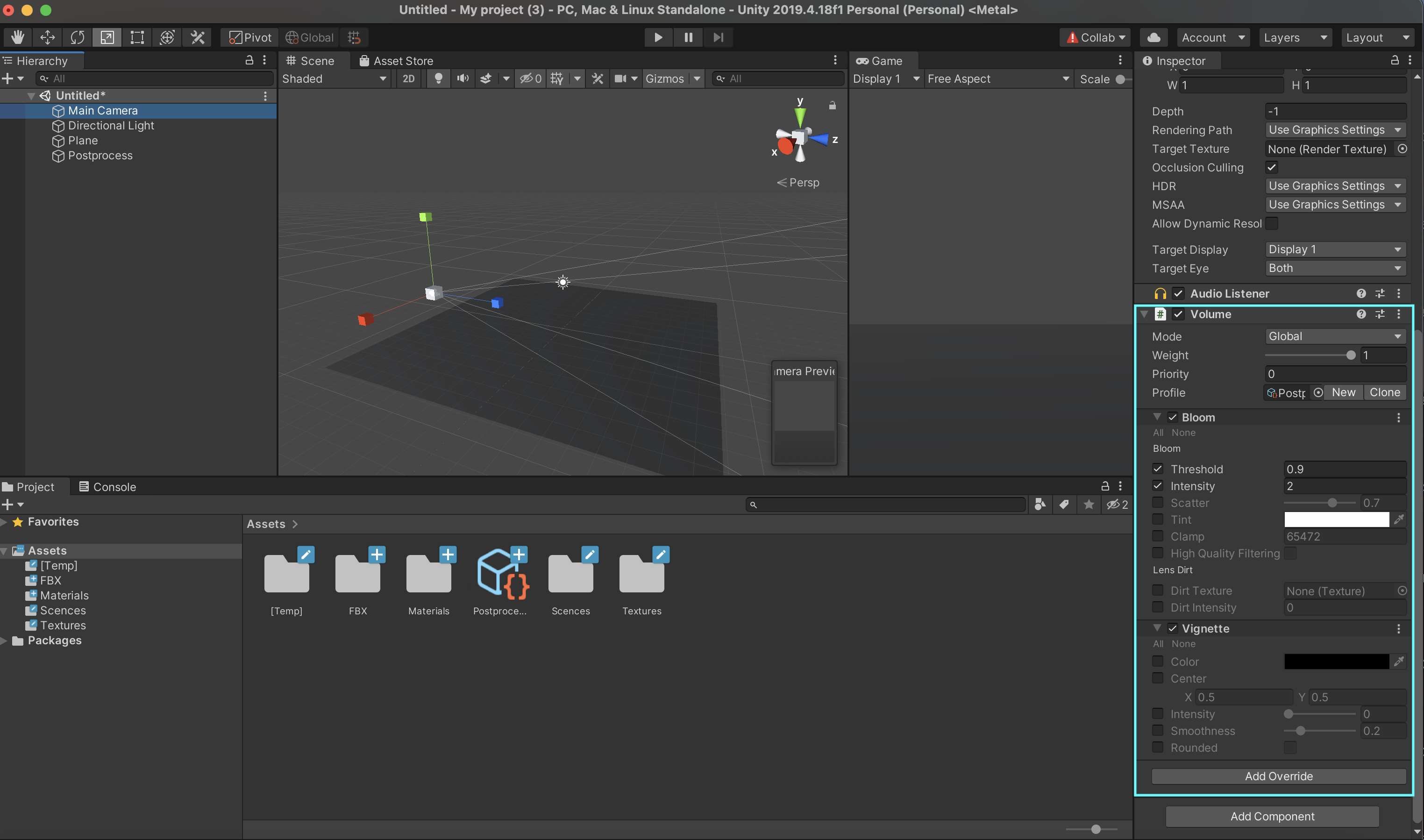
Task: Collapse the Bloom override section
Action: pos(1157,417)
